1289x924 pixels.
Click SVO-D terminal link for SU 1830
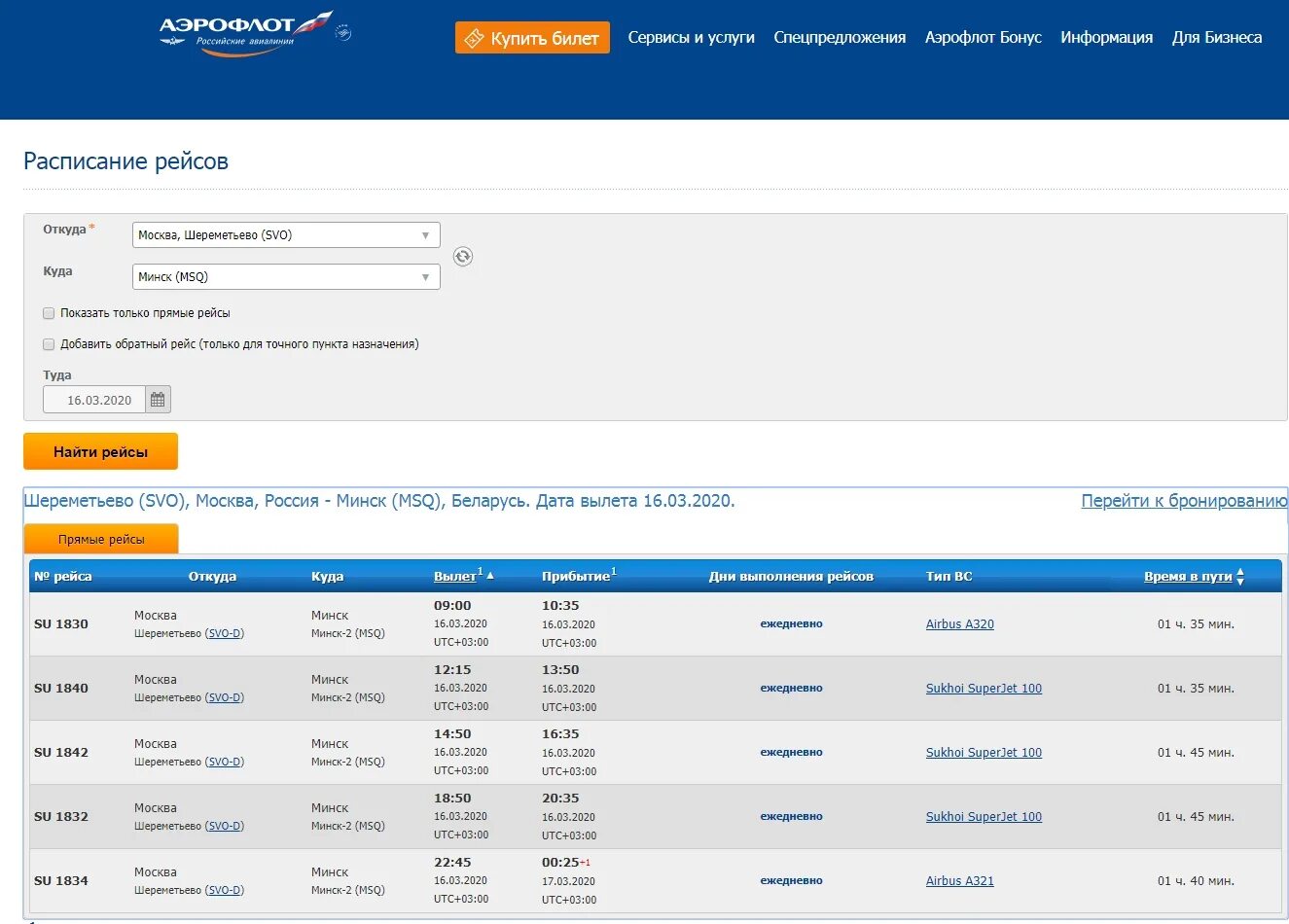225,633
